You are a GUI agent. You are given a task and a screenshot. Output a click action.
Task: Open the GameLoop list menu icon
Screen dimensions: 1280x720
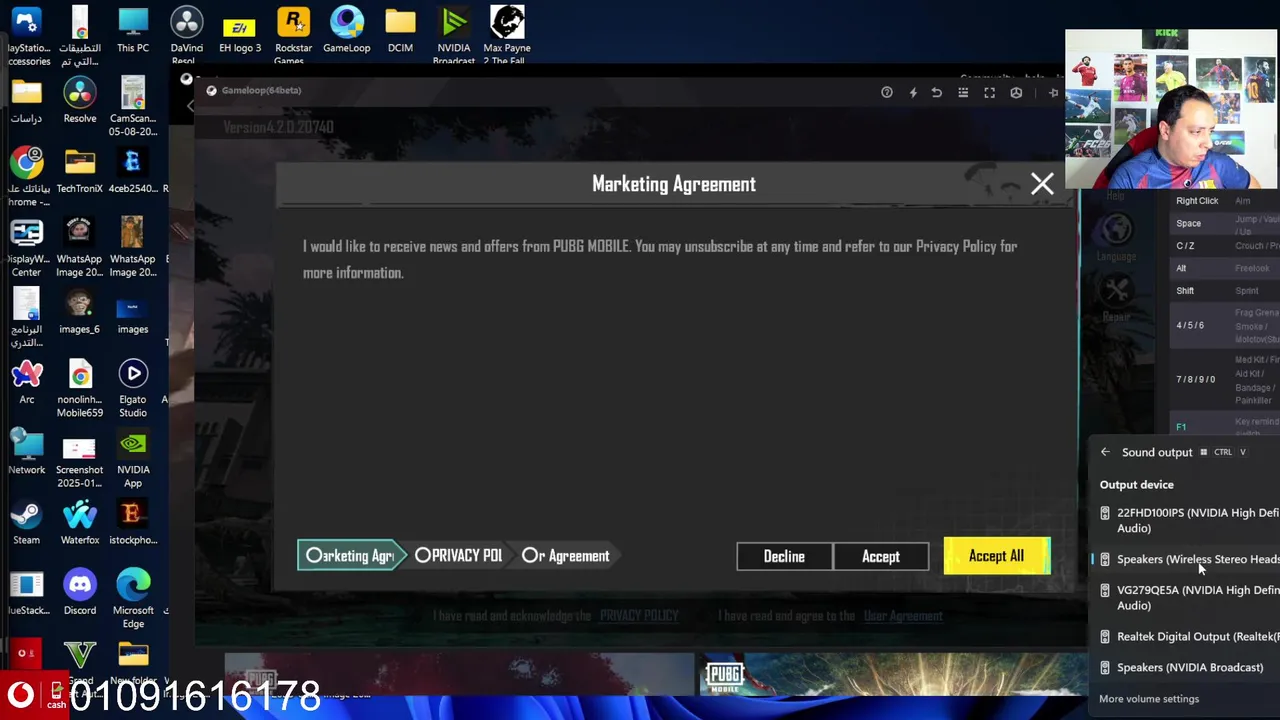click(963, 92)
